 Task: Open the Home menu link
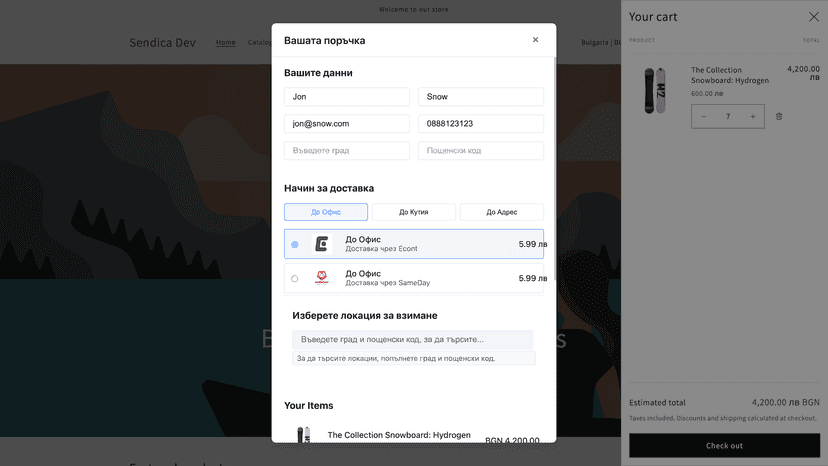point(225,42)
